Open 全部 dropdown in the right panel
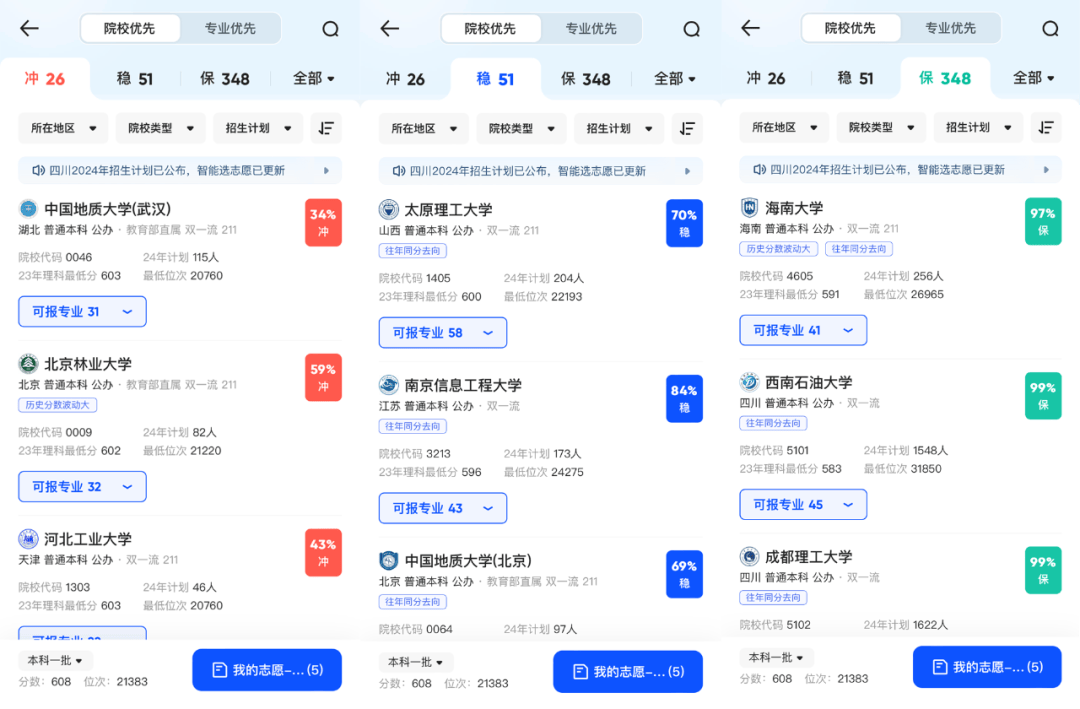This screenshot has width=1080, height=709. 1033,78
